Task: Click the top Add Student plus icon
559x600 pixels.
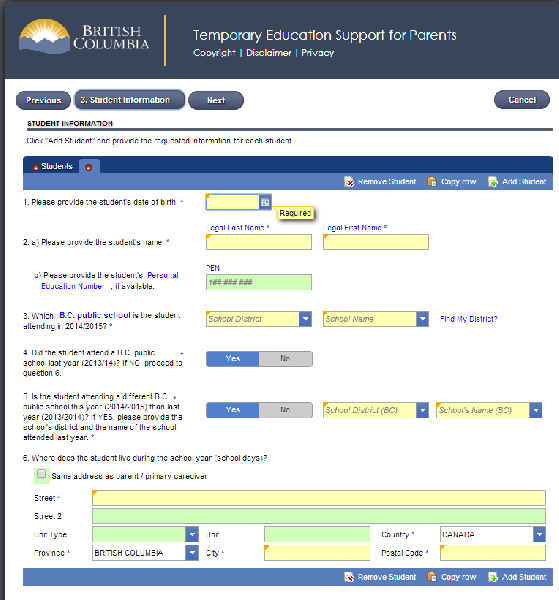Action: tap(493, 182)
